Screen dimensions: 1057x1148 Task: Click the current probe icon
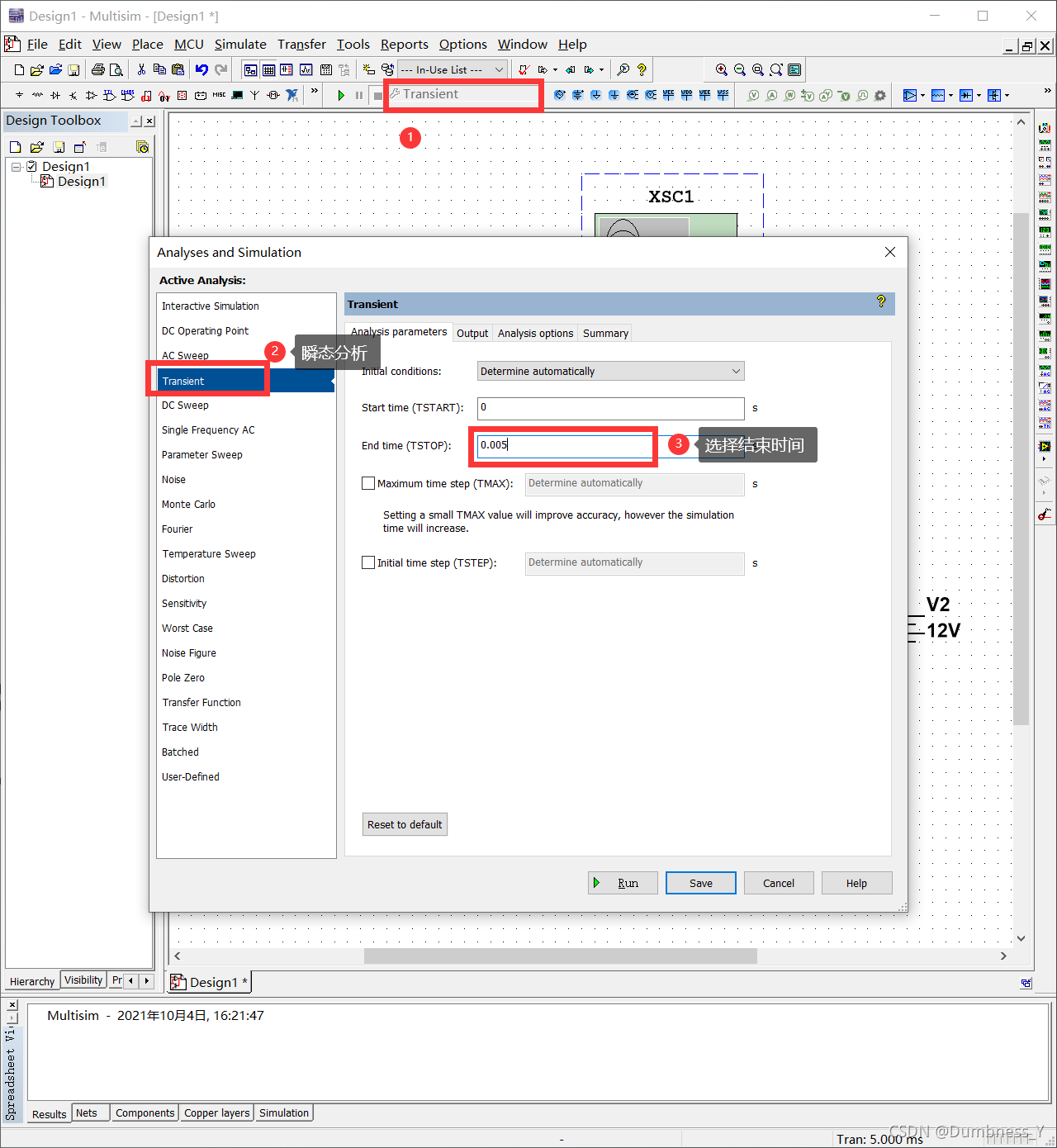772,95
